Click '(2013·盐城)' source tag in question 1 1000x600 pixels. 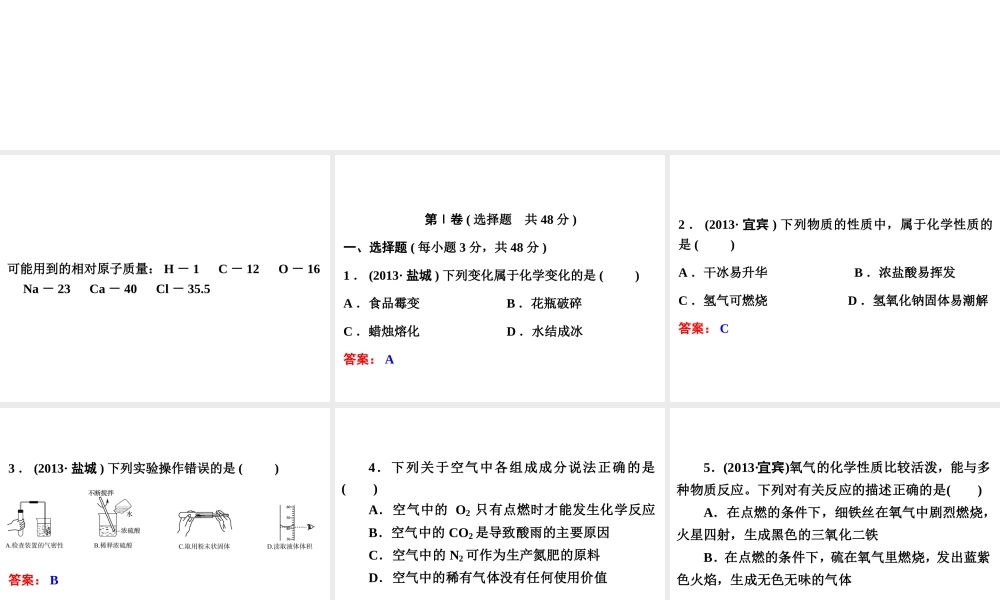click(404, 275)
